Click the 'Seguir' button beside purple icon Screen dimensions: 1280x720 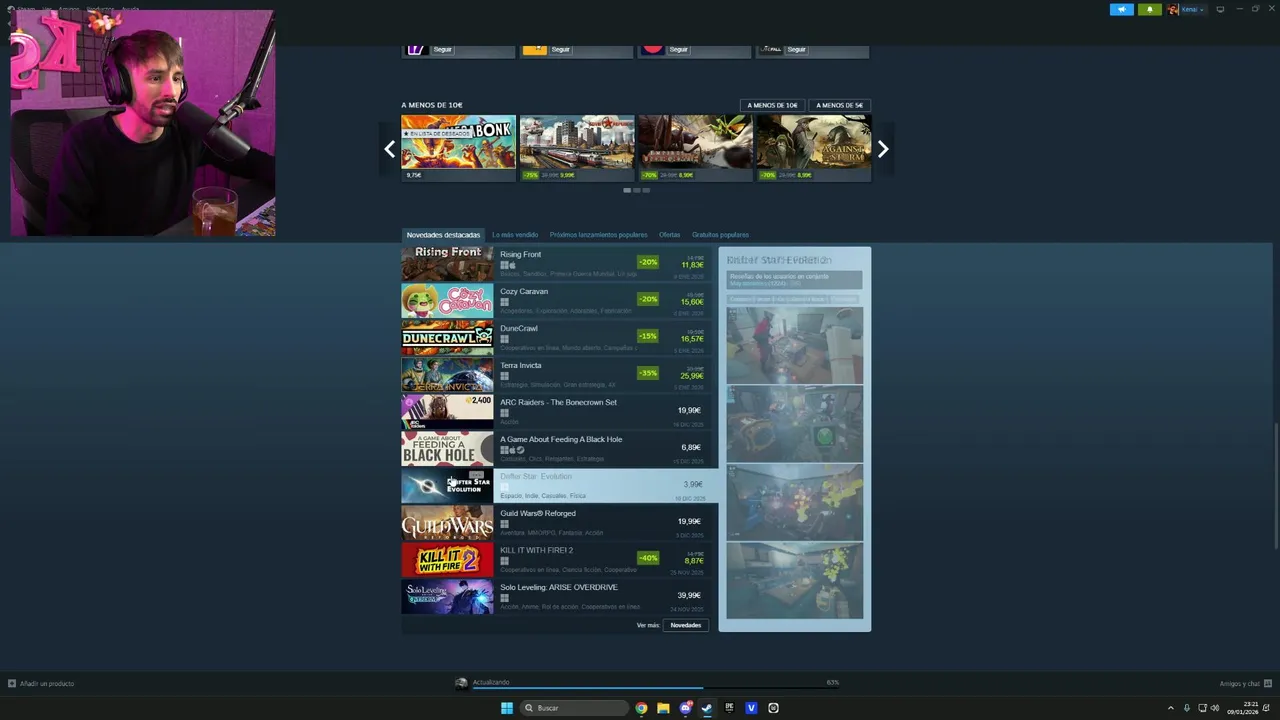[442, 49]
